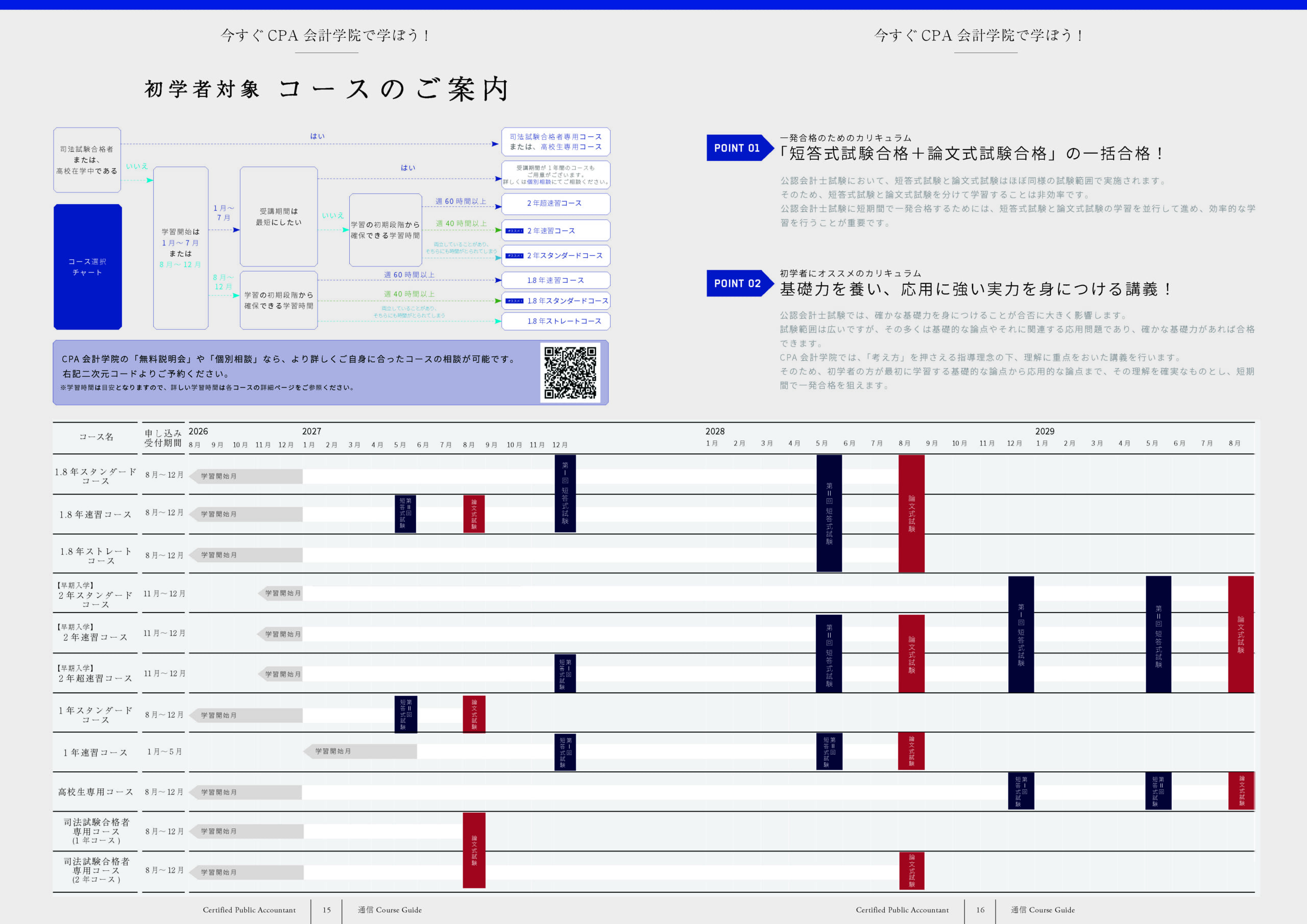Click the 1.8年スタンダードコース row name in the table
This screenshot has width=1307, height=924.
pos(95,476)
